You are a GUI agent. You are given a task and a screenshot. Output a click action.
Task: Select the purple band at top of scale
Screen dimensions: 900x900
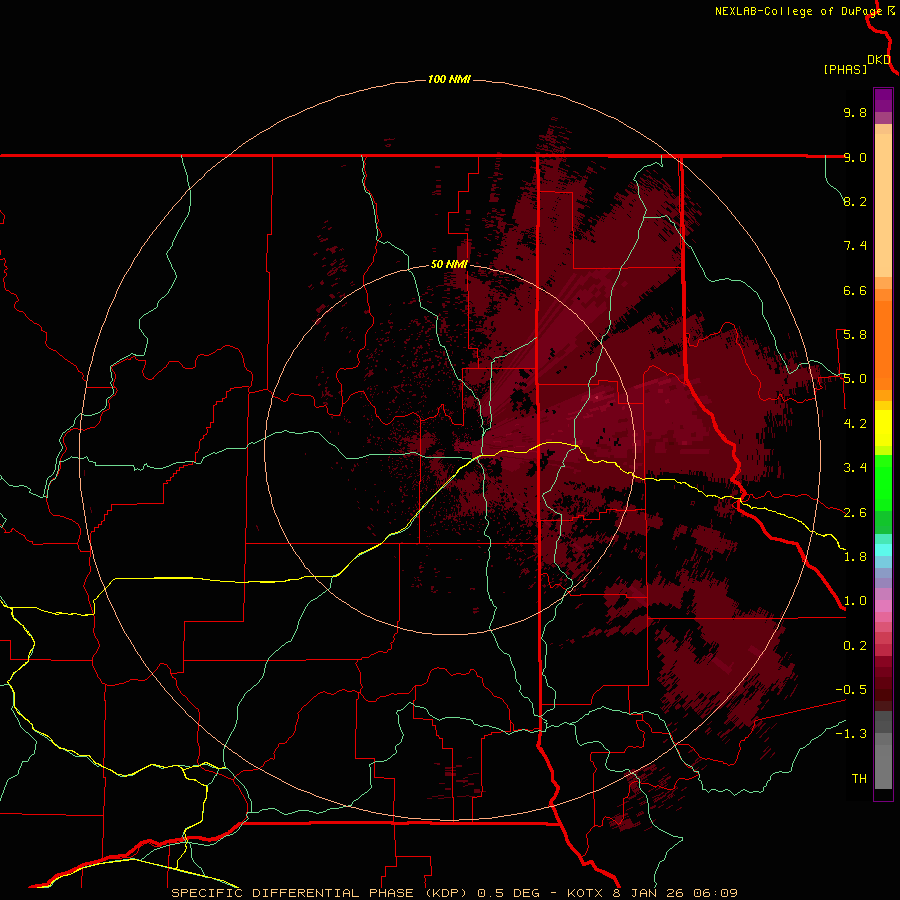pos(883,100)
